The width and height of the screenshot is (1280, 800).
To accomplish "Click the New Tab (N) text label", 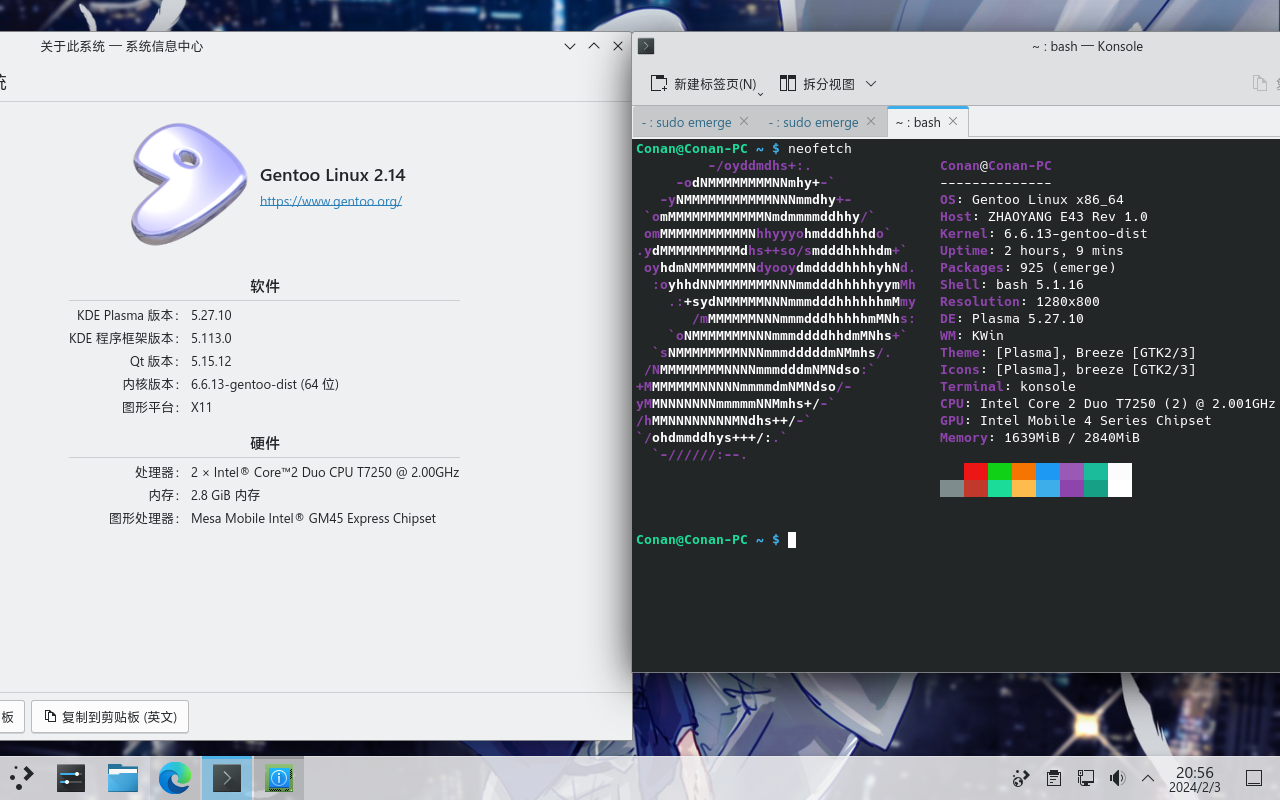I will click(715, 85).
